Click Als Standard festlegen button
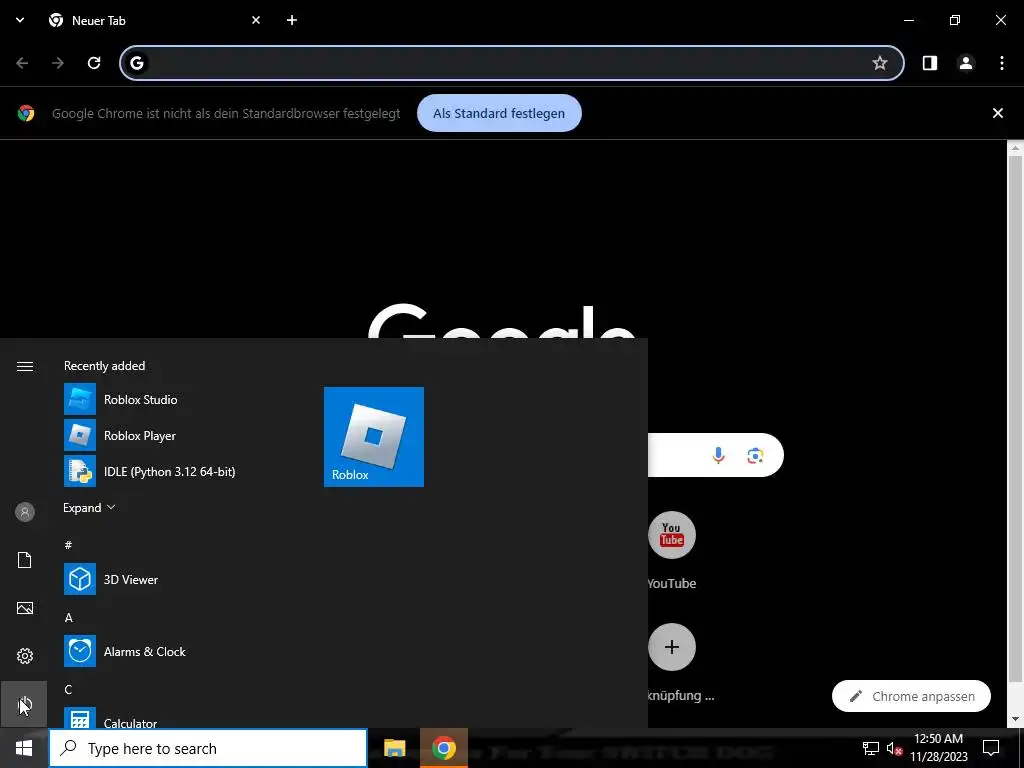This screenshot has width=1024, height=768. coord(499,113)
